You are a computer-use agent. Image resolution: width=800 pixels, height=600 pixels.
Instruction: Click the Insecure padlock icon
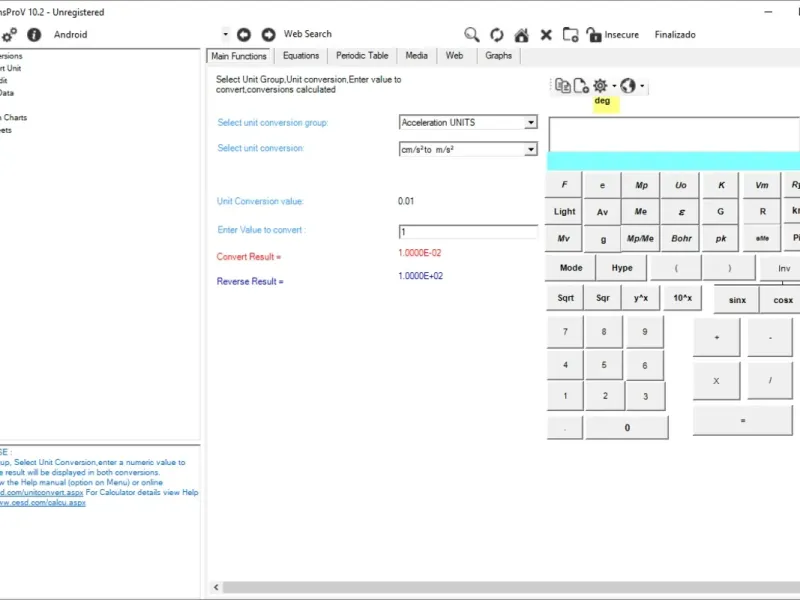click(593, 35)
